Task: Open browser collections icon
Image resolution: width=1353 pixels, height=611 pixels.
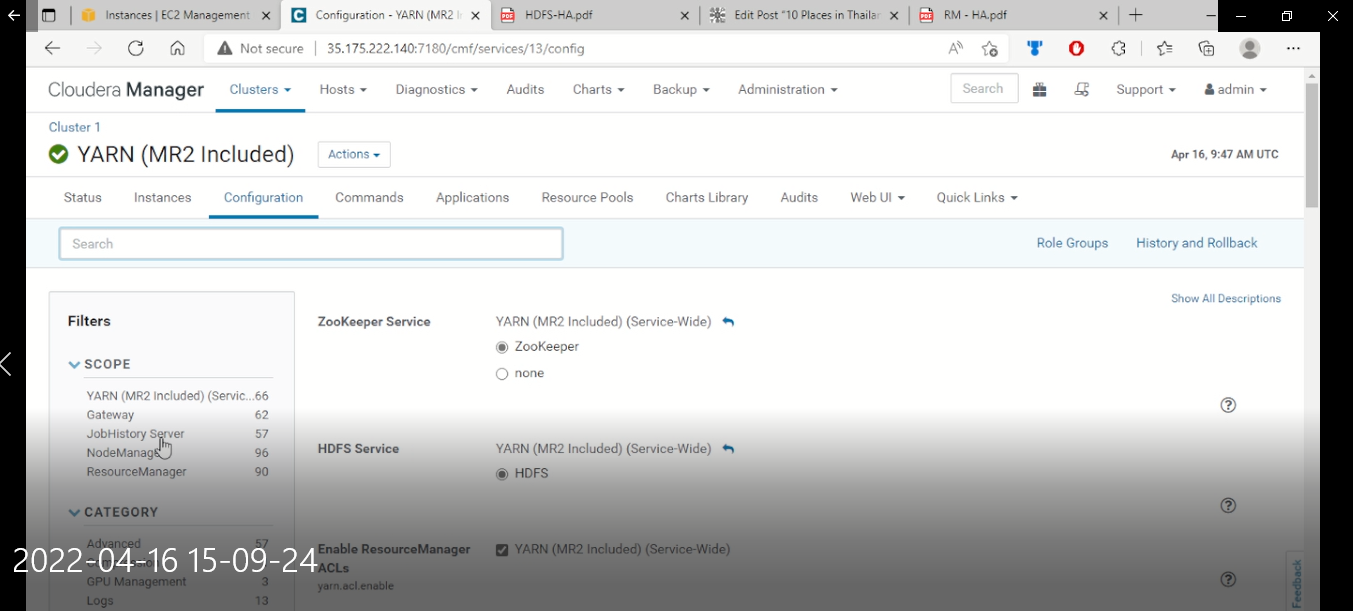Action: click(1207, 48)
